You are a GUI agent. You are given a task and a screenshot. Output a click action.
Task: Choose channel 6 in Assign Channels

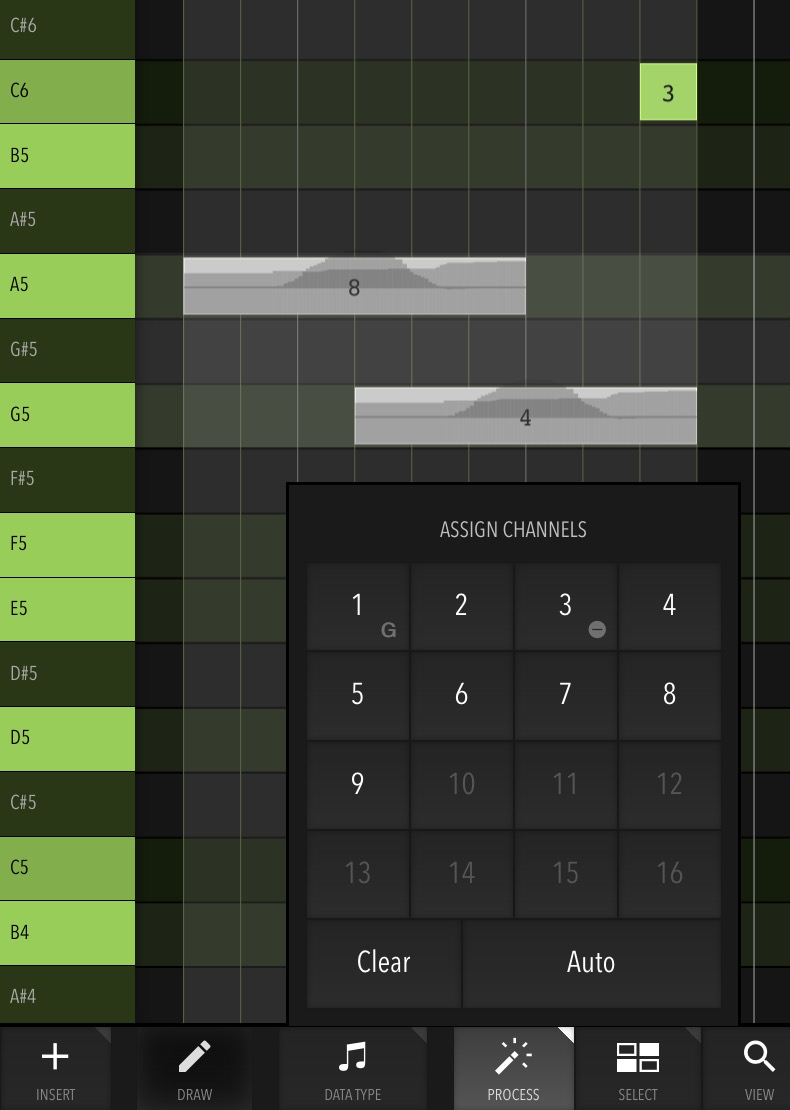462,696
